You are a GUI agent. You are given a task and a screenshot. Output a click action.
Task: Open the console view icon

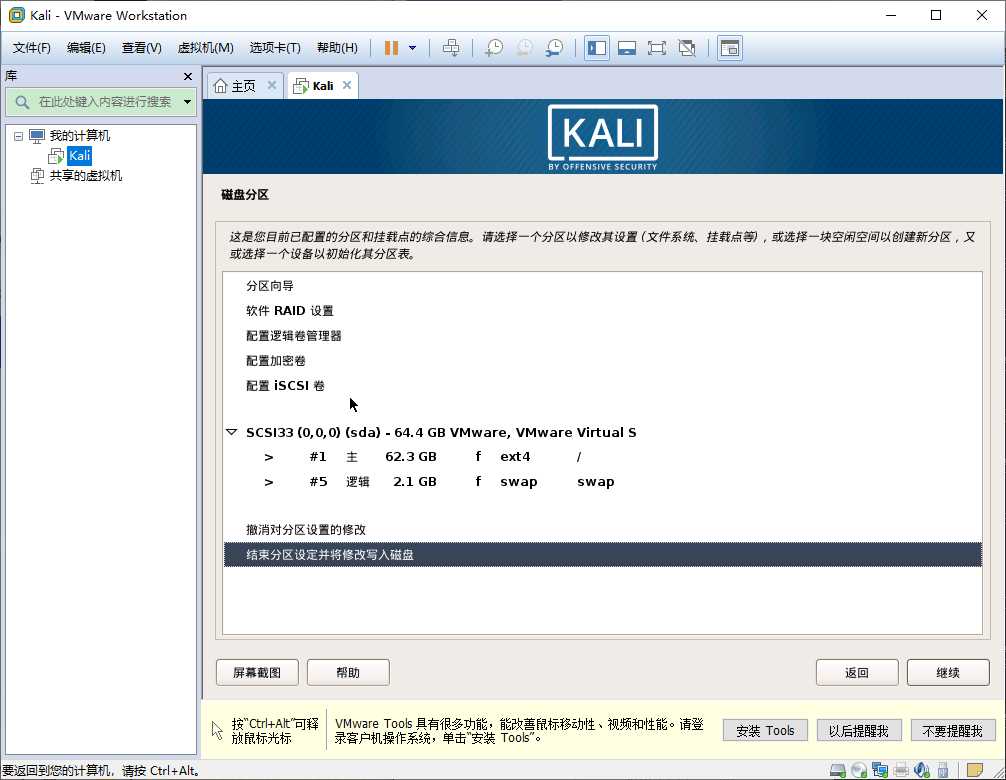(x=730, y=48)
